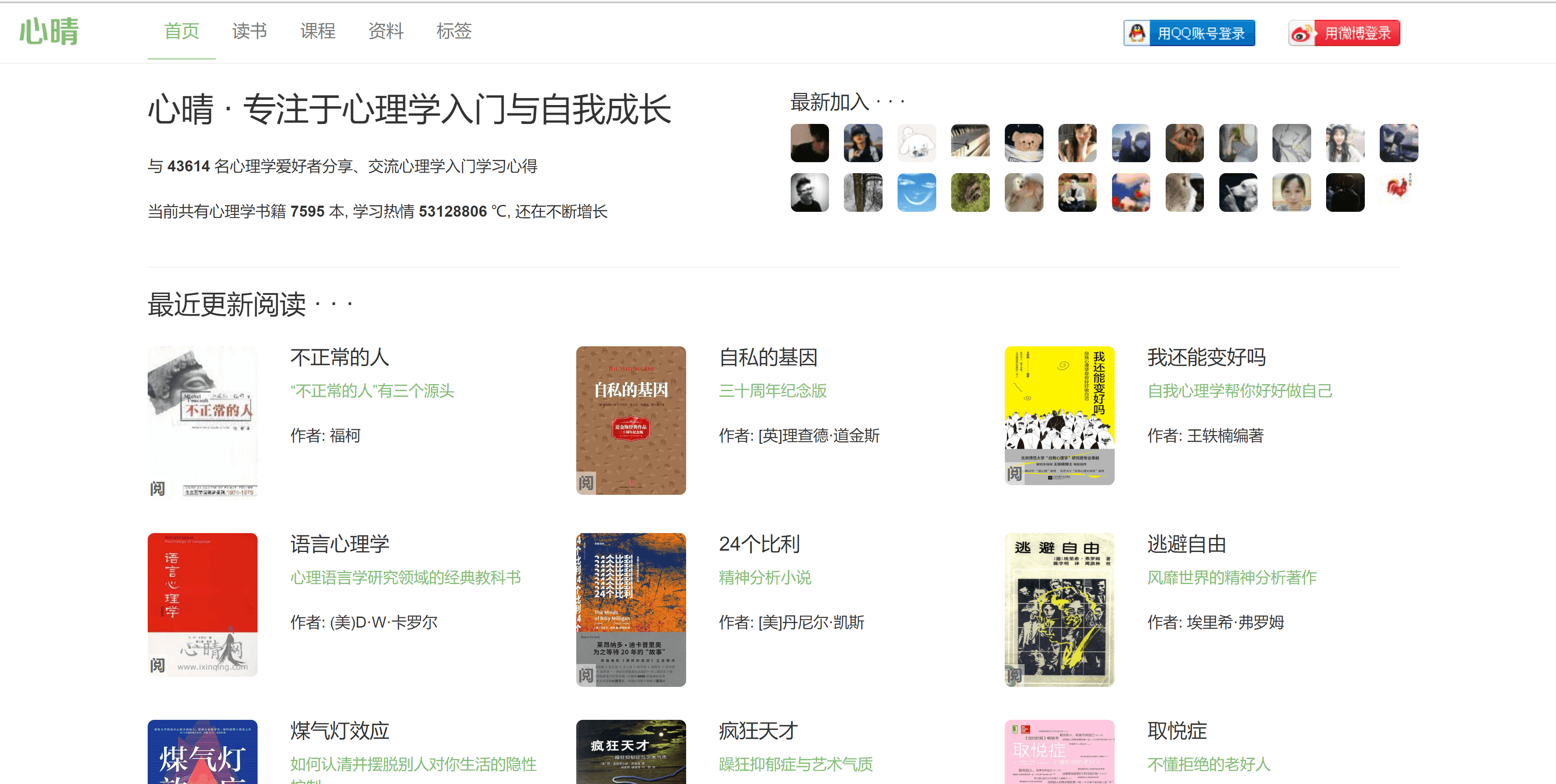This screenshot has width=1556, height=784.
Task: Click 阅 badge on 语言心理学 cover
Action: point(157,665)
